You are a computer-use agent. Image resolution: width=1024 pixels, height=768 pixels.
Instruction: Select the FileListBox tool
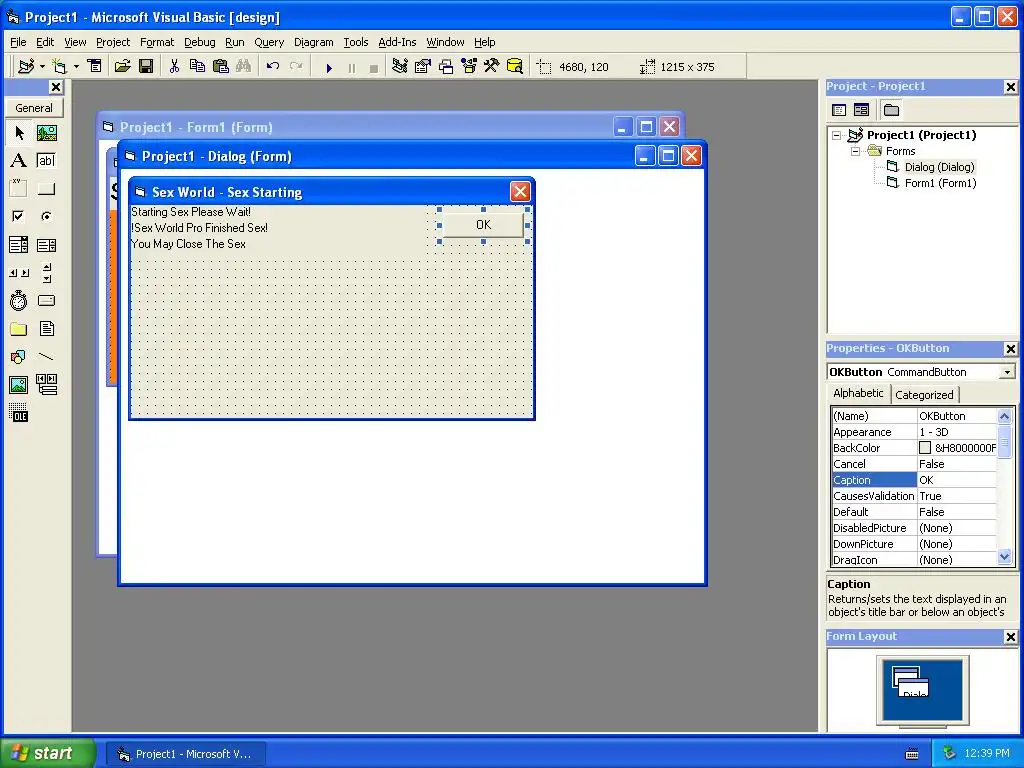(46, 328)
